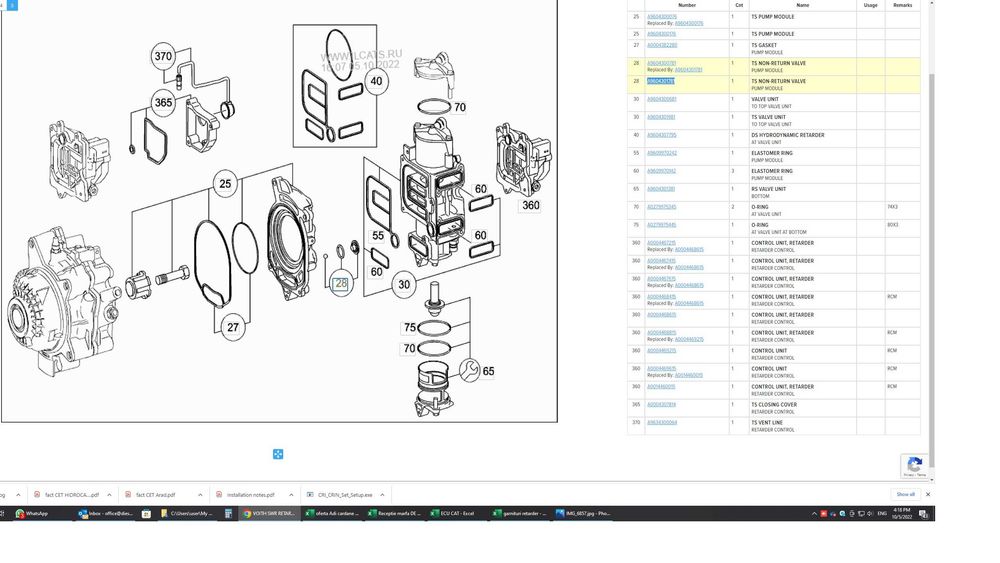This screenshot has width=1000, height=563.
Task: Expand options for CRI_CRIN_Set_Setup.exe download
Action: pyautogui.click(x=382, y=495)
